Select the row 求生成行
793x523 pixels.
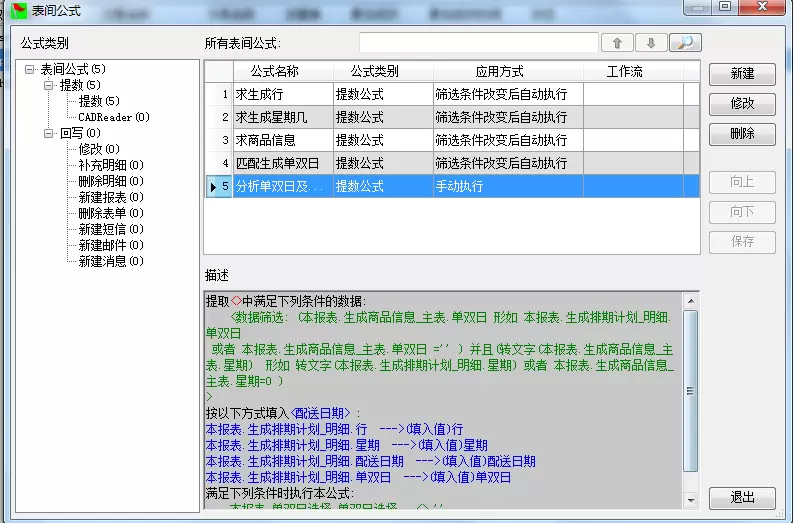[282, 94]
